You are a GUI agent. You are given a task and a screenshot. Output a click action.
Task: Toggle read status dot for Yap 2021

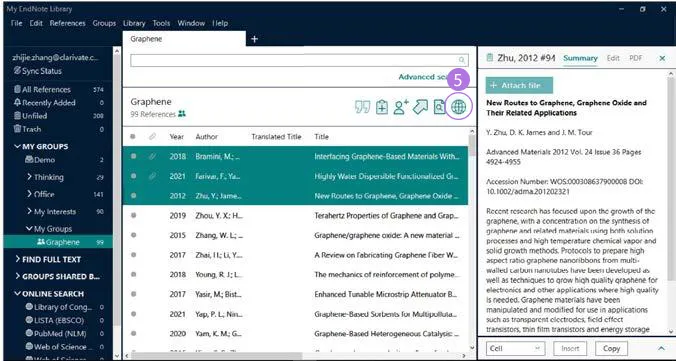click(x=133, y=314)
